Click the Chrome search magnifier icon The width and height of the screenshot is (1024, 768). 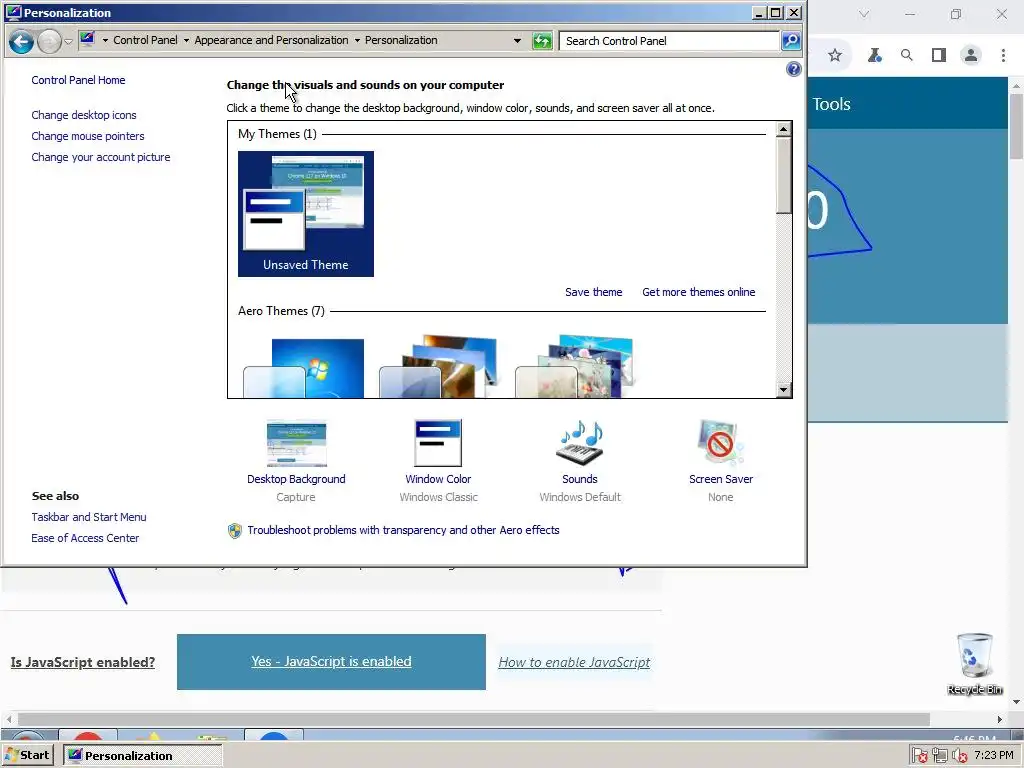click(x=906, y=56)
